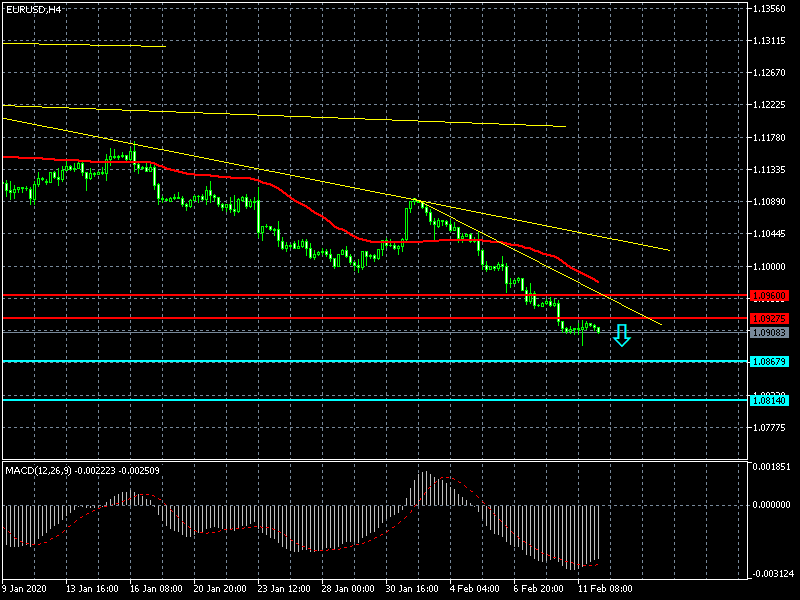This screenshot has width=800, height=600.
Task: Select the cyan 1.08140 price label
Action: tap(768, 400)
